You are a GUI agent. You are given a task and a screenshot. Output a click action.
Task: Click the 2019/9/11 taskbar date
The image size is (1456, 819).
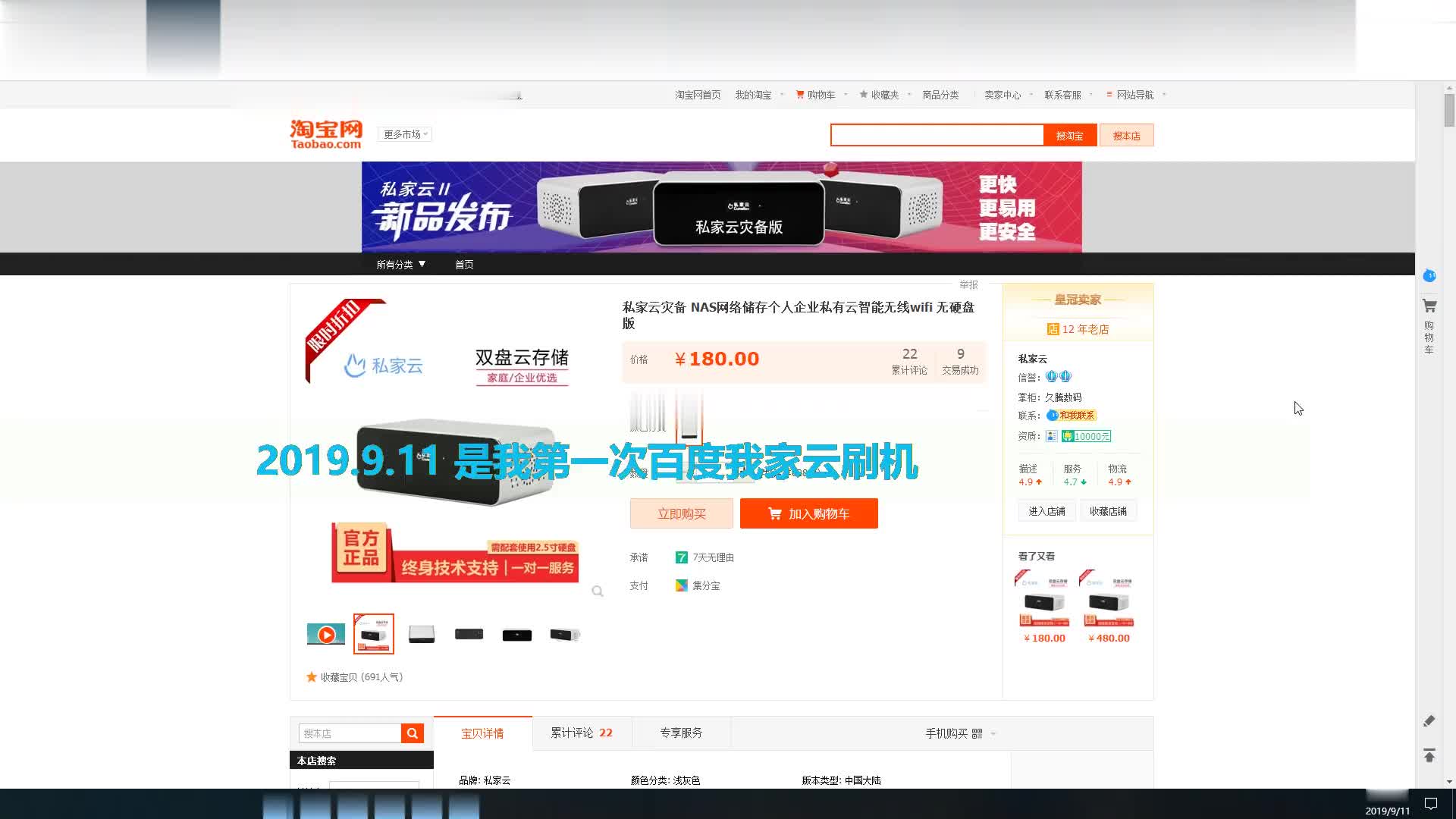click(1388, 811)
